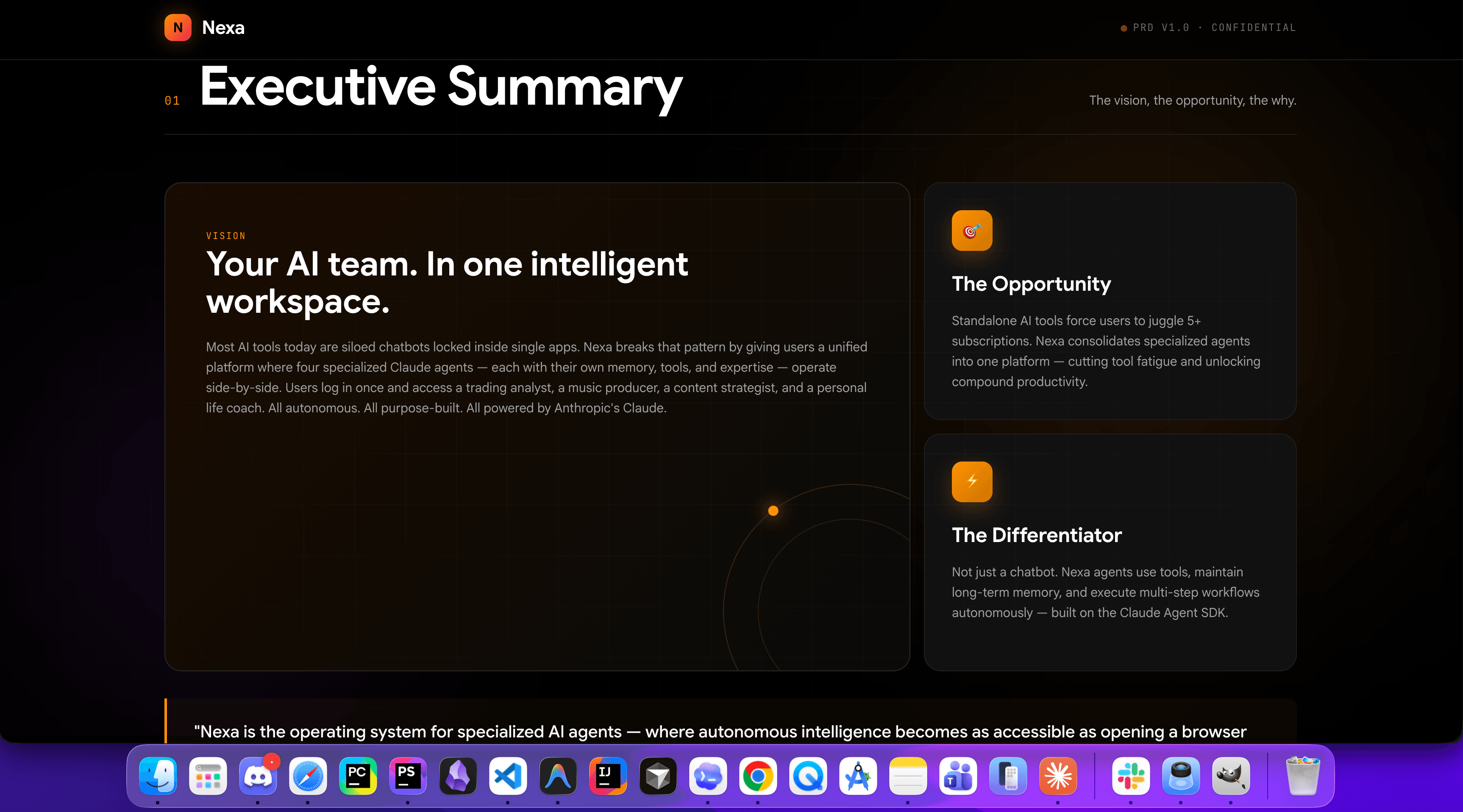
Task: Open Notes app in the dock
Action: click(x=907, y=776)
